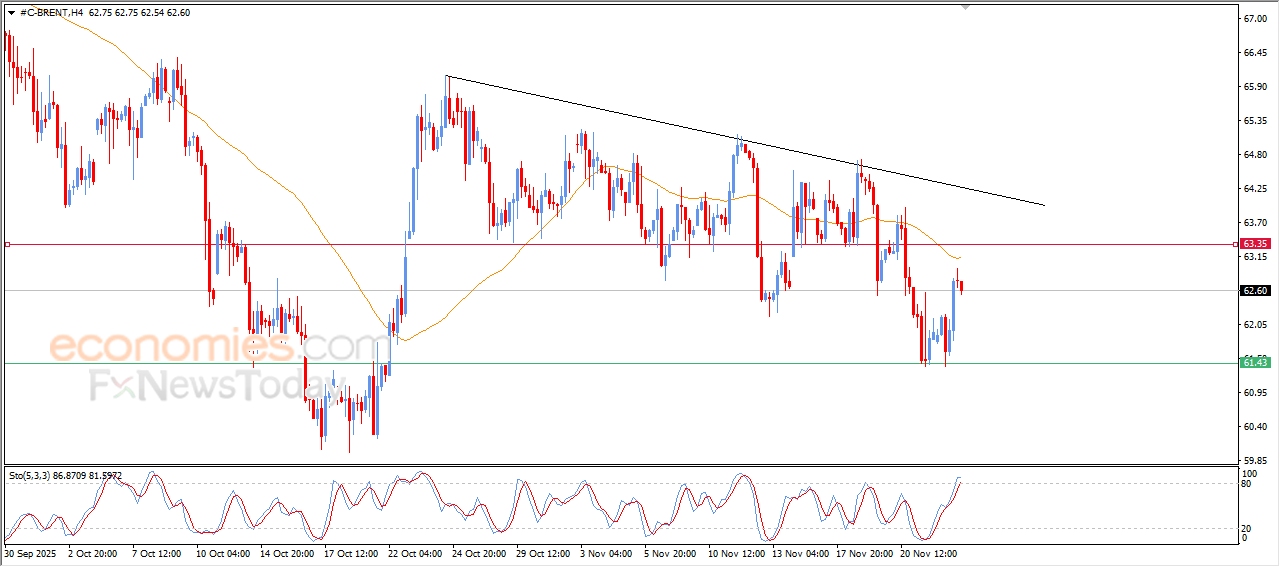1280x567 pixels.
Task: Click the 20 Nov 12:00 time label
Action: (x=931, y=551)
